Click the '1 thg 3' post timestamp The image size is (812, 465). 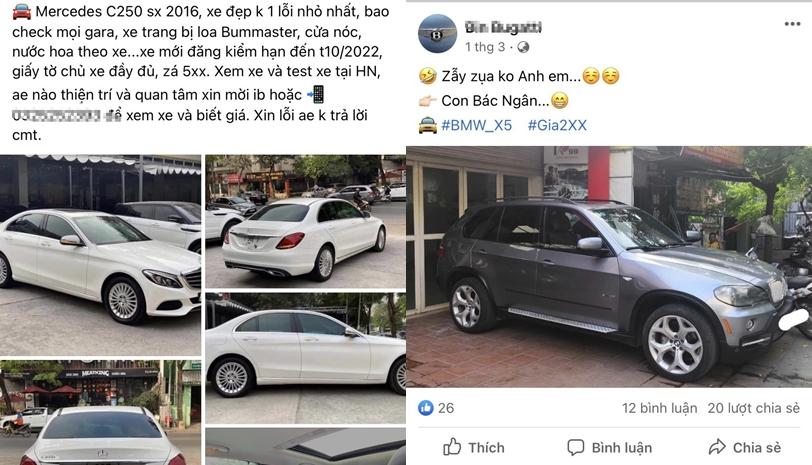tap(485, 47)
